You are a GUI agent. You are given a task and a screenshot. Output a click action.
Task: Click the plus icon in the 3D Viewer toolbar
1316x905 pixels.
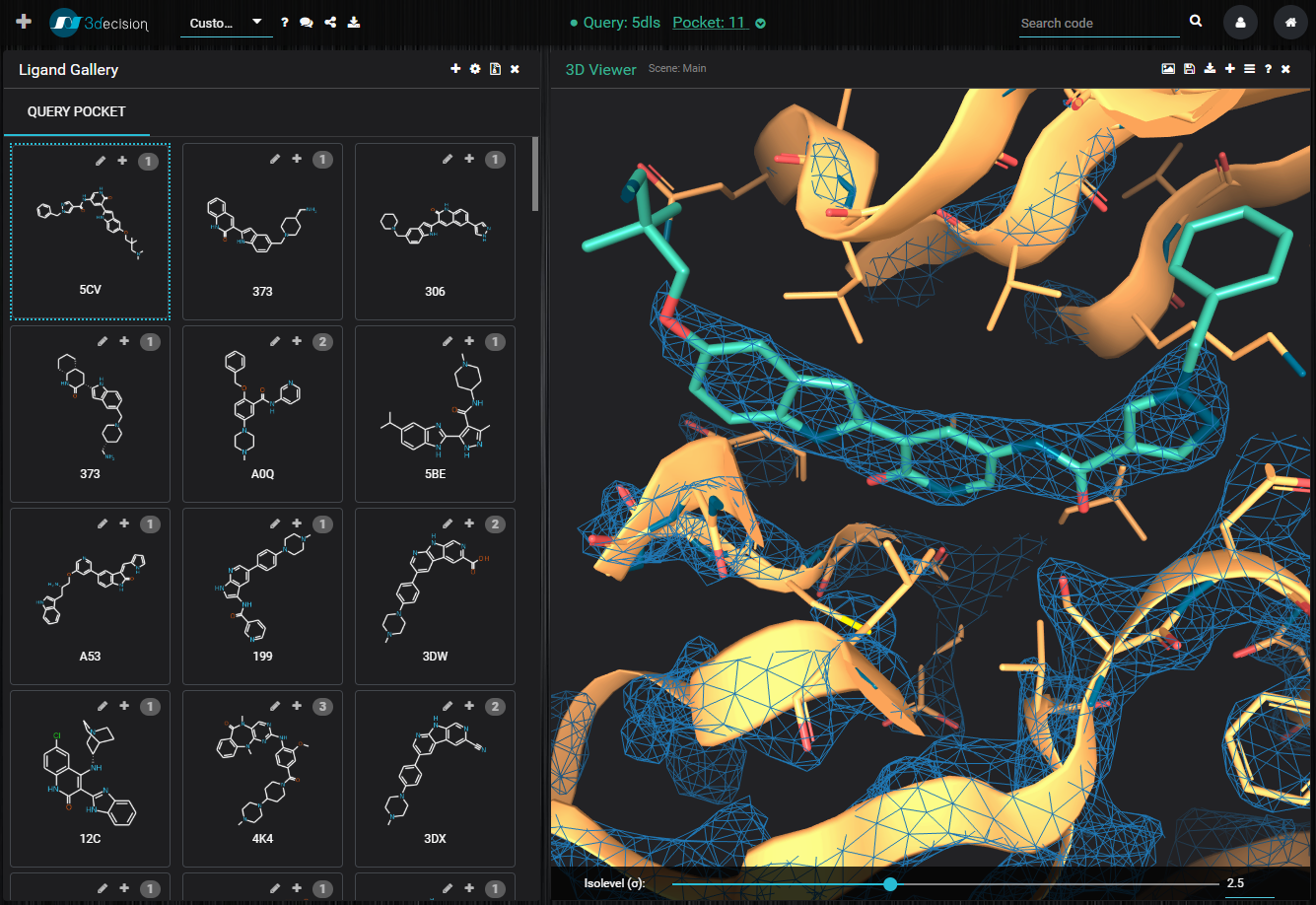click(x=1230, y=69)
